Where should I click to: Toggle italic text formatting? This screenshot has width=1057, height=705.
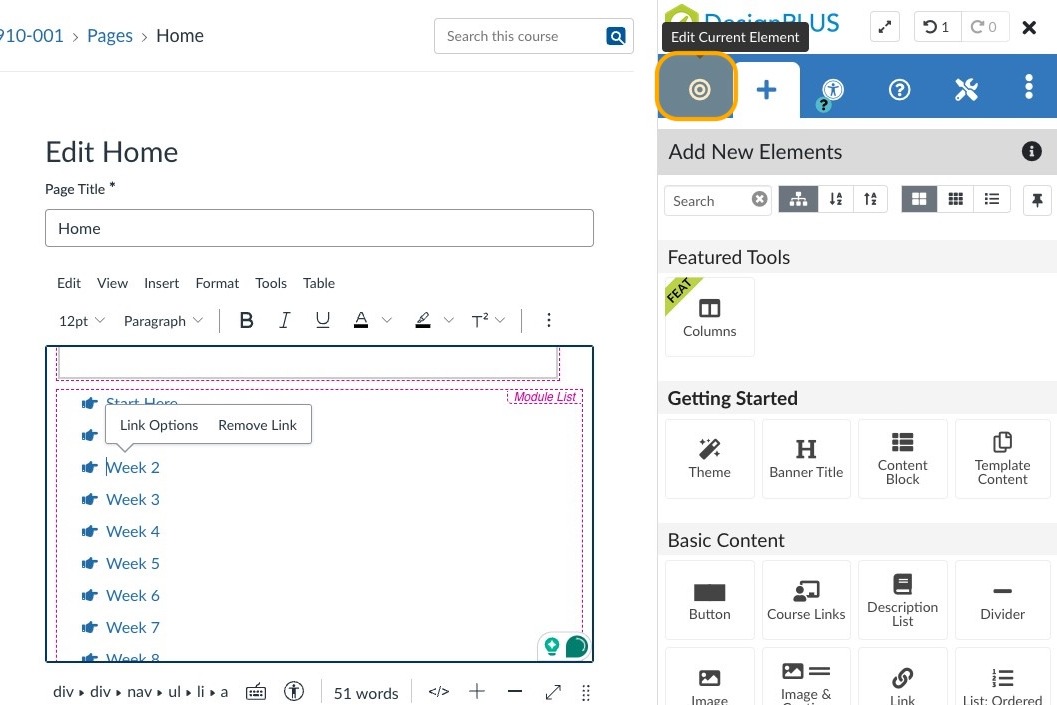pyautogui.click(x=284, y=321)
